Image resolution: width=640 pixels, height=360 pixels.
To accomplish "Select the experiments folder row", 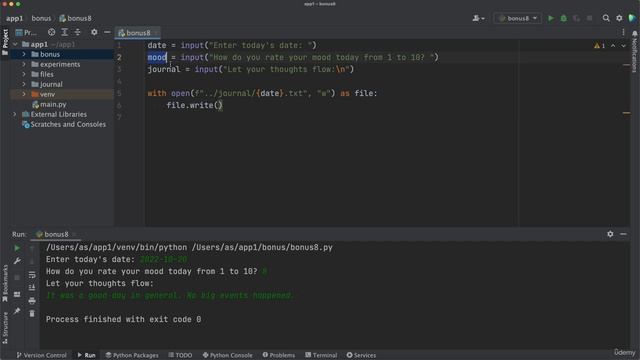I will click(62, 64).
